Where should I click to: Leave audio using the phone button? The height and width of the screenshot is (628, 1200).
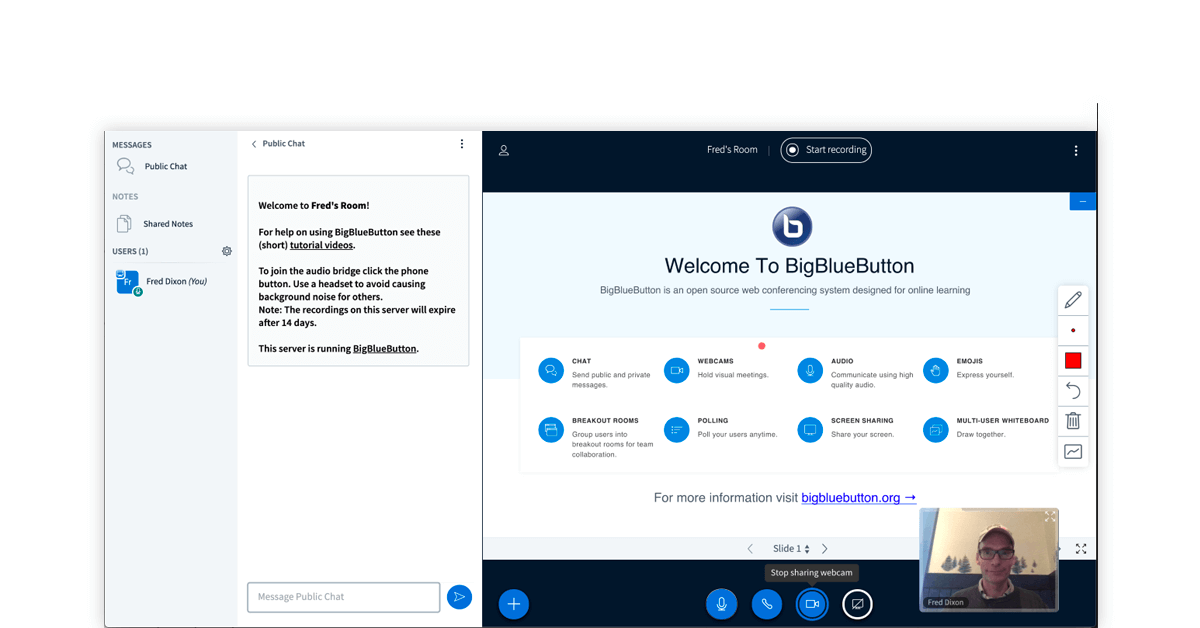click(x=767, y=604)
